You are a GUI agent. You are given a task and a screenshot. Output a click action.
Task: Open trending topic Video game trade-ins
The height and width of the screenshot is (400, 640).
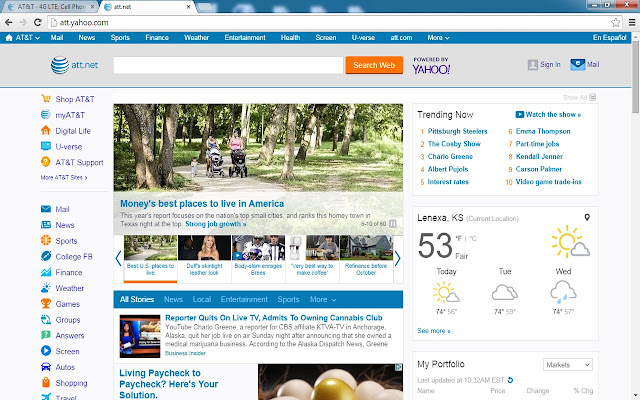[548, 182]
